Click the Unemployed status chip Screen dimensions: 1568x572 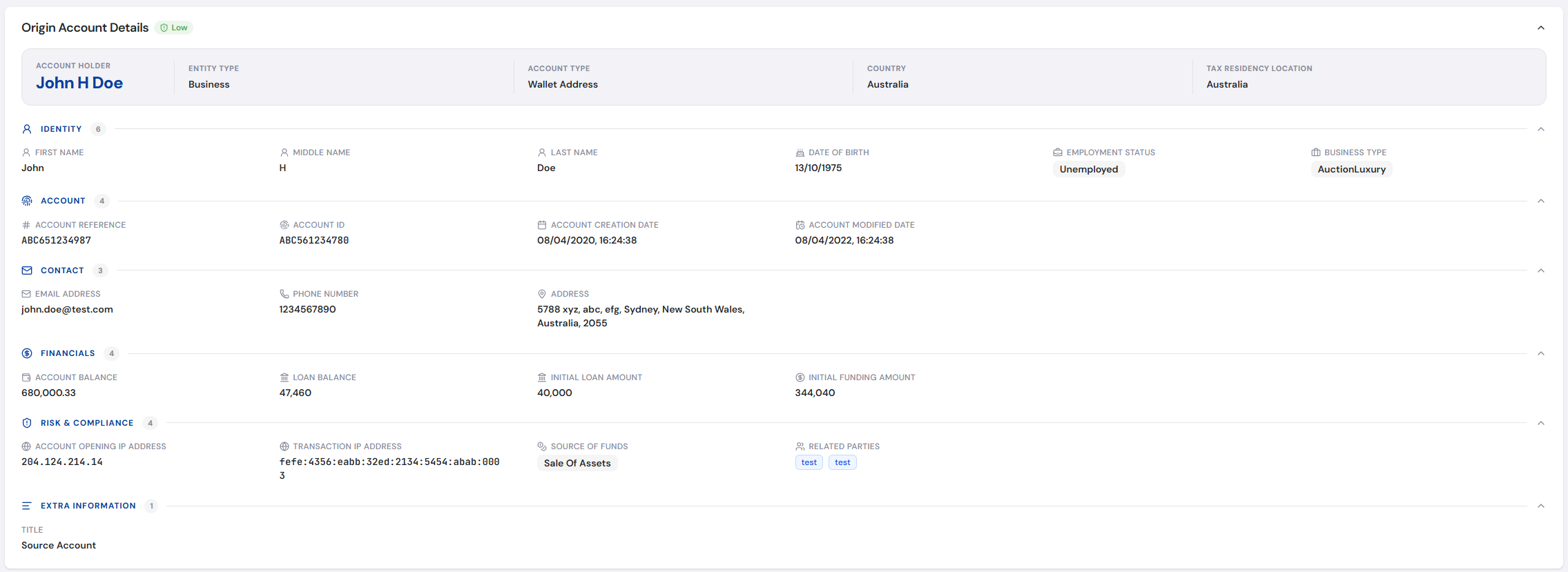(x=1089, y=169)
